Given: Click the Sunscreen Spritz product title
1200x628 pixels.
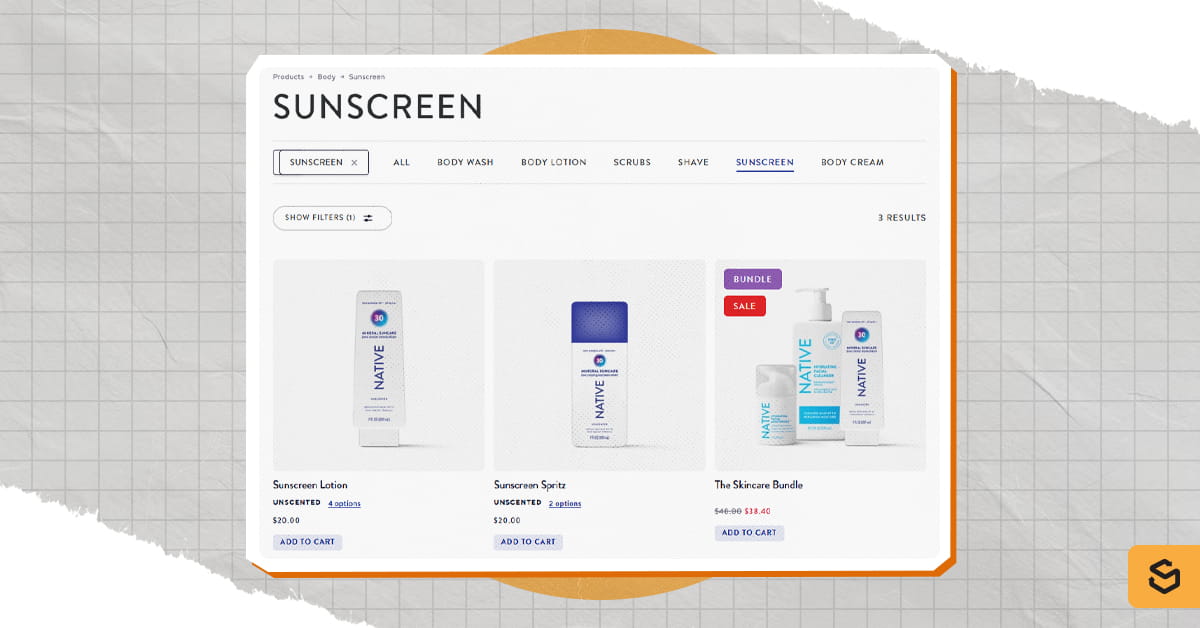Looking at the screenshot, I should point(530,485).
